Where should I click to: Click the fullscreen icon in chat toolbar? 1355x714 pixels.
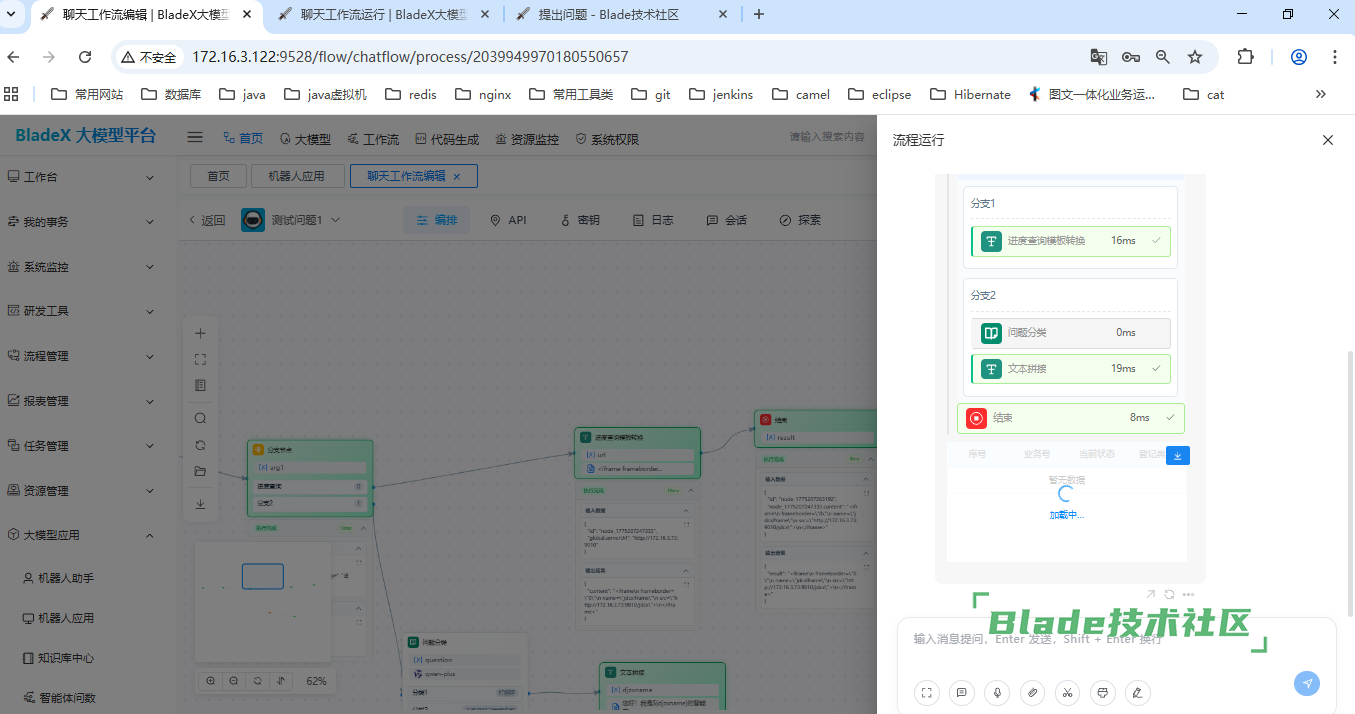tap(927, 692)
